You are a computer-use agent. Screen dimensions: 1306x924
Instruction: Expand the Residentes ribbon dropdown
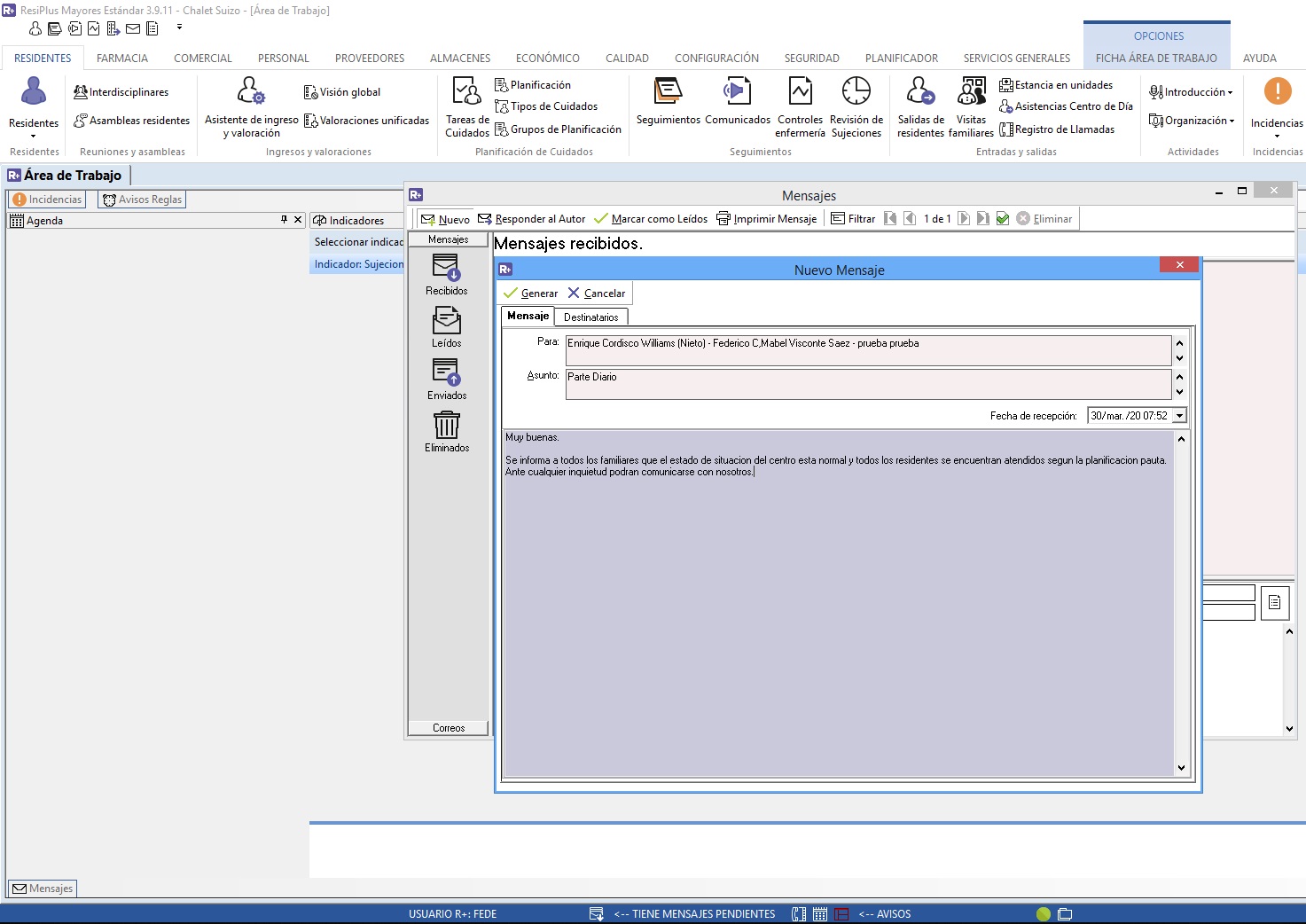coord(34,136)
